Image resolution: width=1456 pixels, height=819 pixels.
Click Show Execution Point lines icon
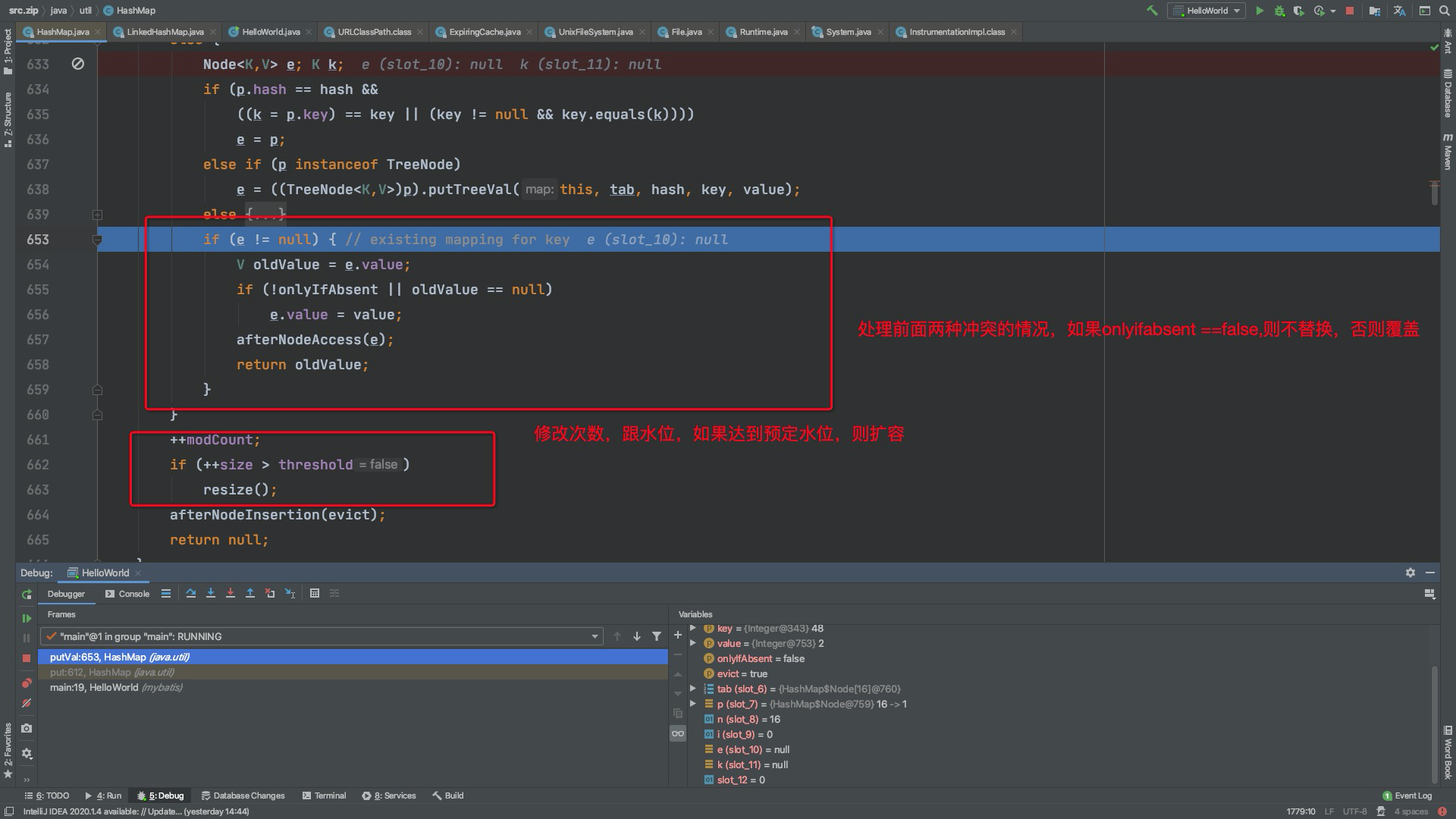166,593
